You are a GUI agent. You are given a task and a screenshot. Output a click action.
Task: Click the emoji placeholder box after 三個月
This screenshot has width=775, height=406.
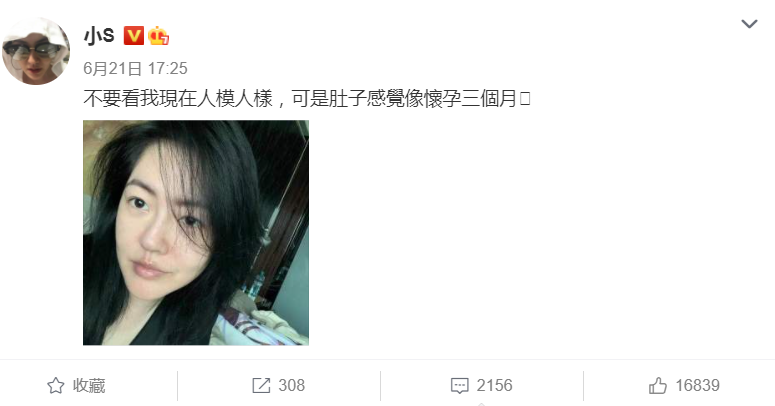(x=525, y=98)
